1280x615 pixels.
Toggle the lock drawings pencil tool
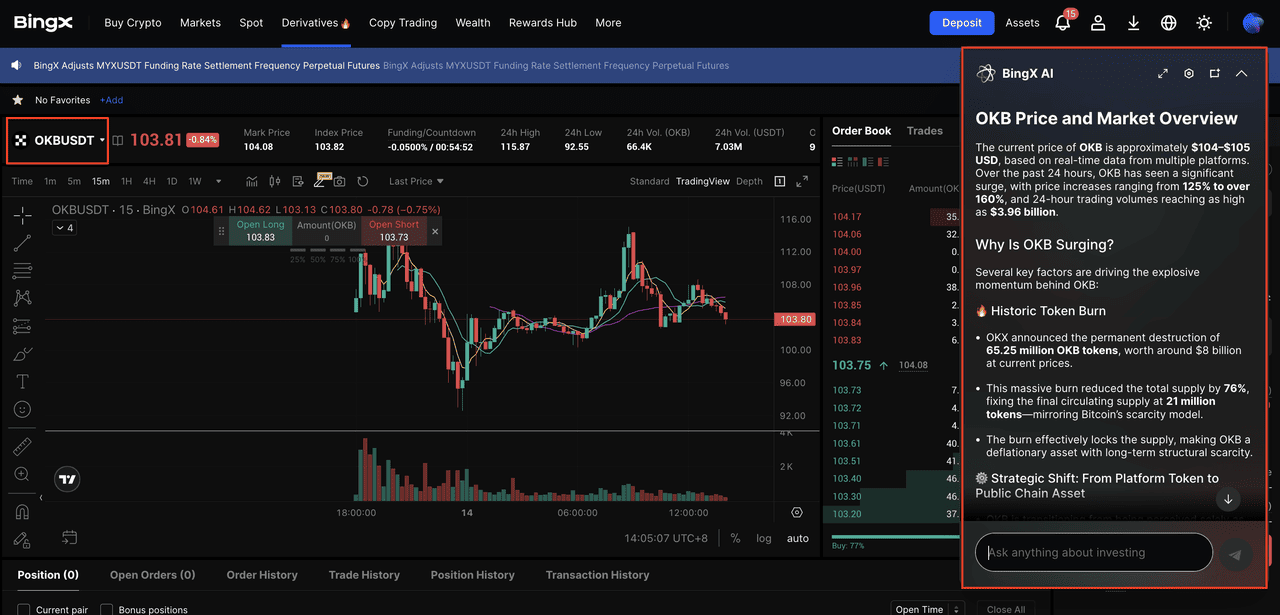pyautogui.click(x=22, y=540)
